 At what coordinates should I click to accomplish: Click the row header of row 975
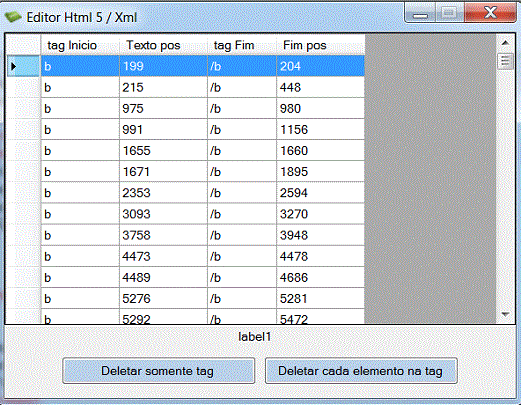click(23, 108)
